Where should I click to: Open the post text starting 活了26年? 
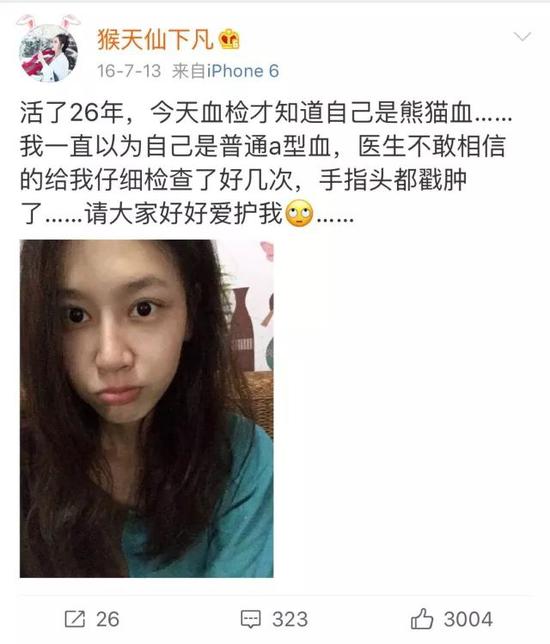[266, 163]
